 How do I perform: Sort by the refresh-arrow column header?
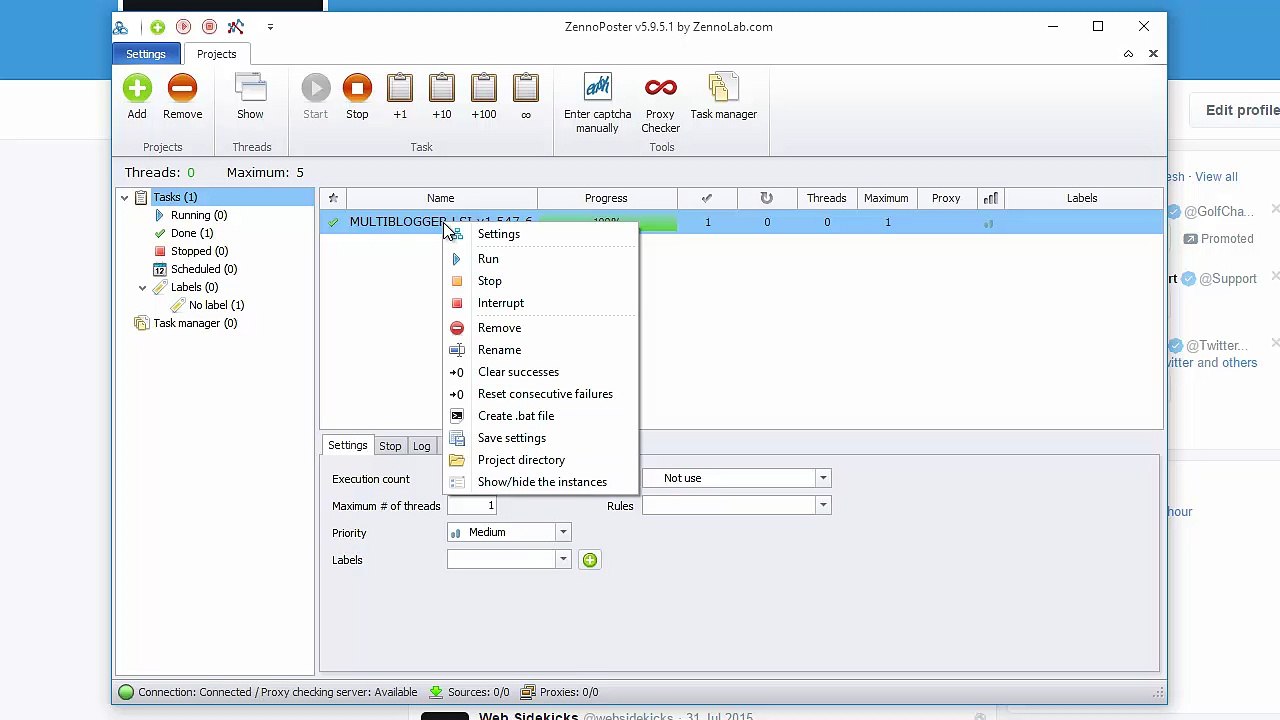[767, 198]
